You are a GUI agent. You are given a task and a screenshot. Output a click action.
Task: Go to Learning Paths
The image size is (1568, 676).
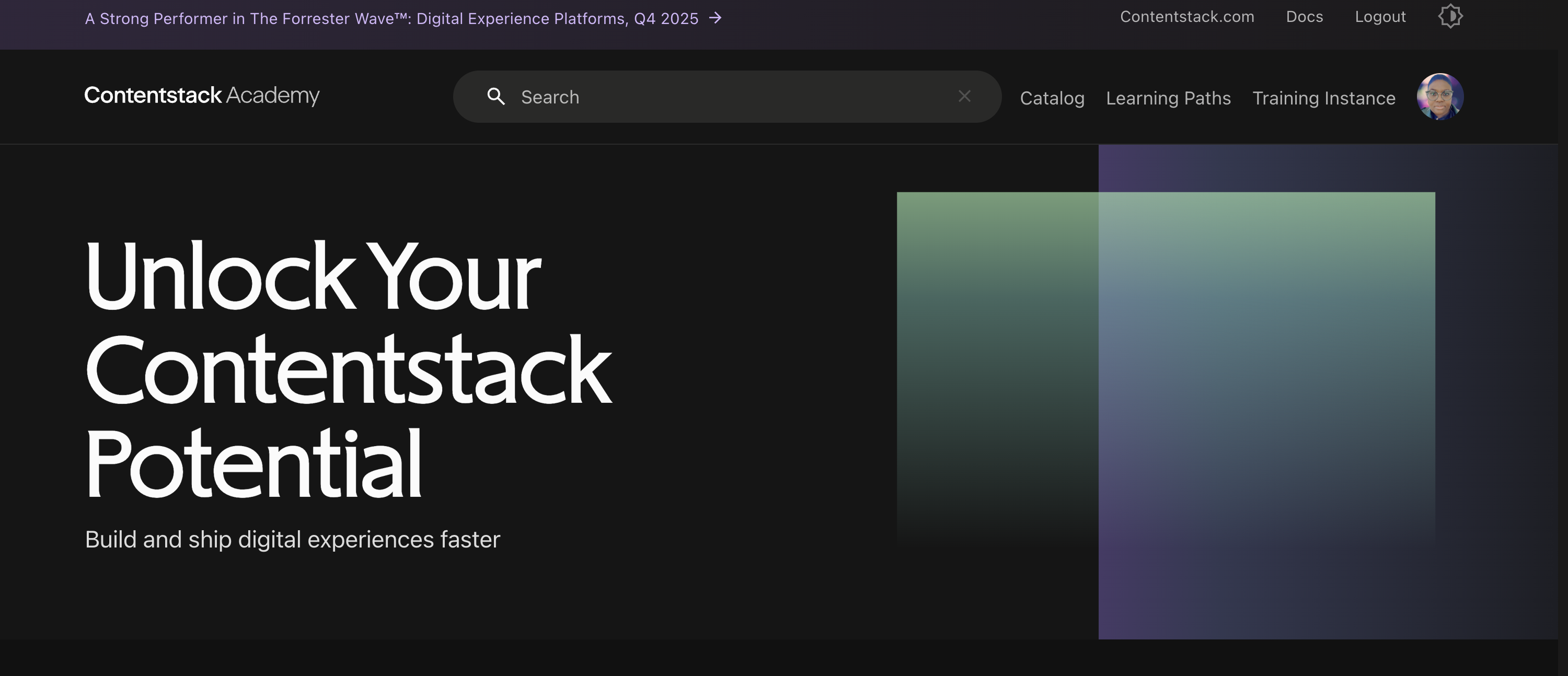[x=1168, y=98]
